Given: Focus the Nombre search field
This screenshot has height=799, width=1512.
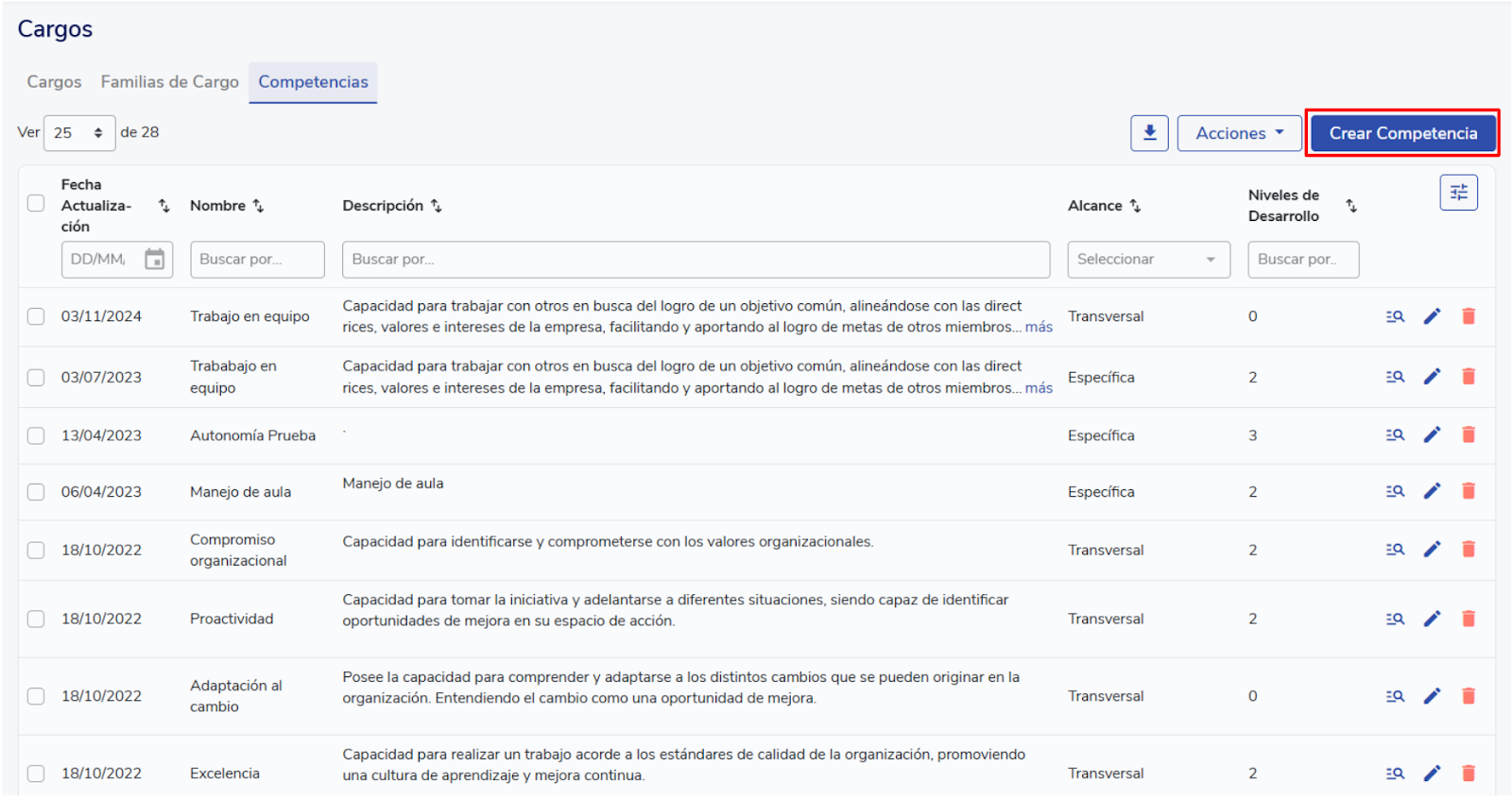Looking at the screenshot, I should click(257, 260).
